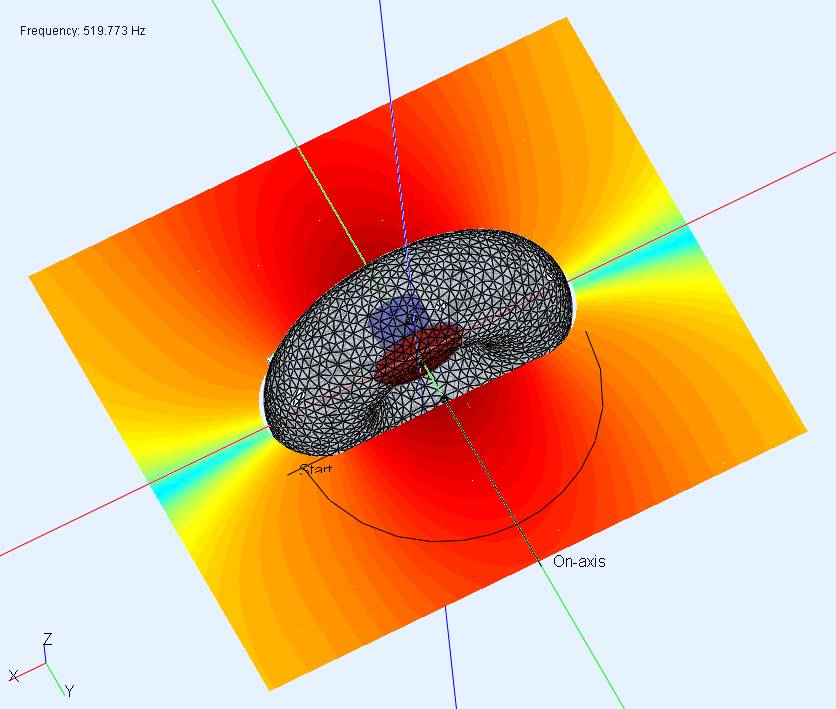Click the blue square element inside mesh
This screenshot has height=709, width=836.
[x=398, y=321]
